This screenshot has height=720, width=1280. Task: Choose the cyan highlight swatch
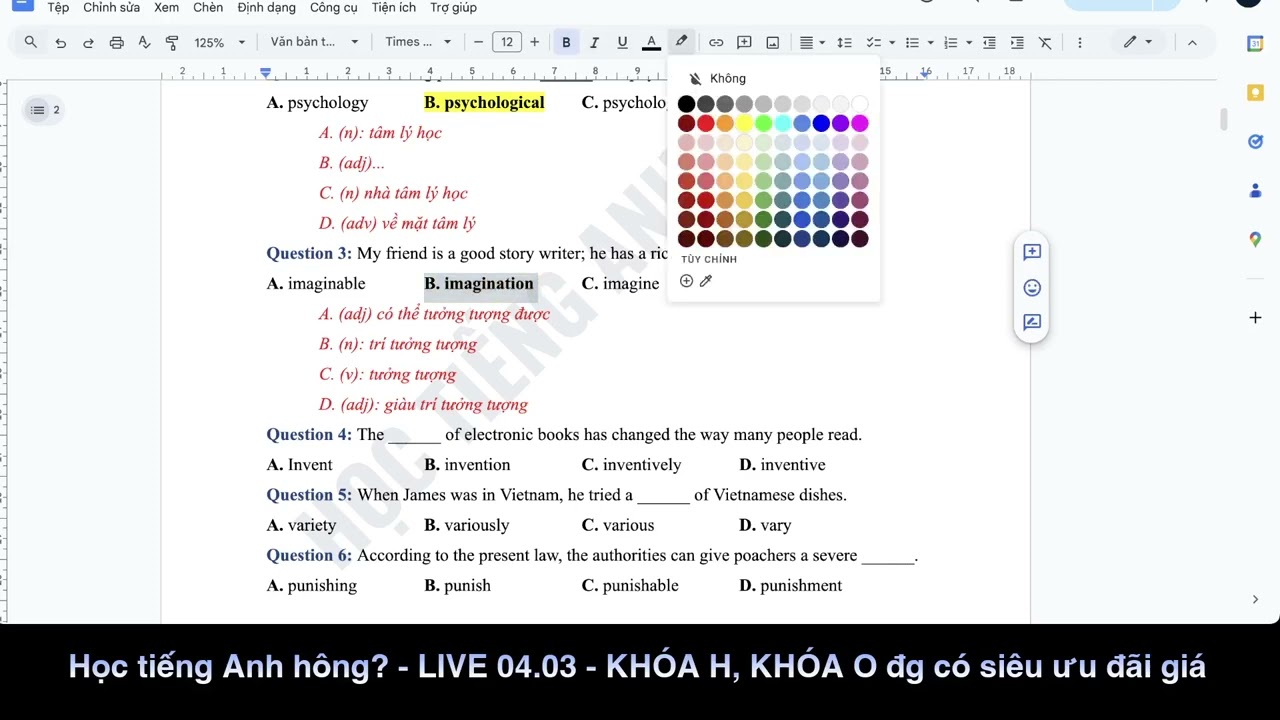[783, 123]
